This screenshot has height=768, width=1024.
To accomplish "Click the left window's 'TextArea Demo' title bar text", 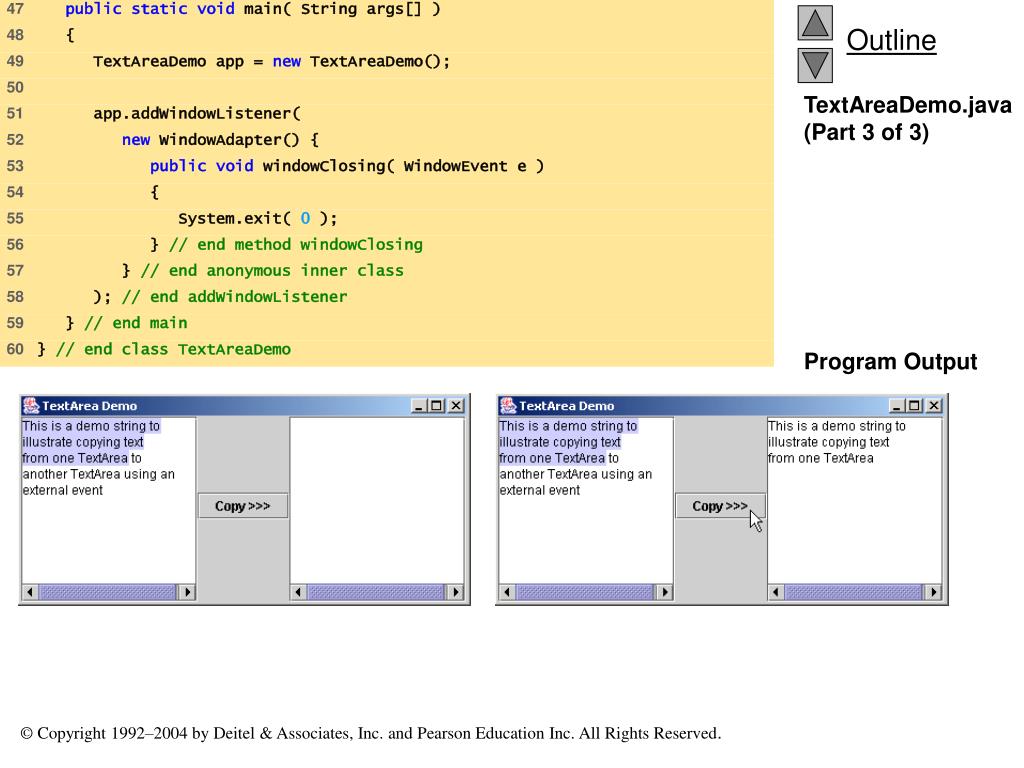I will pos(89,406).
